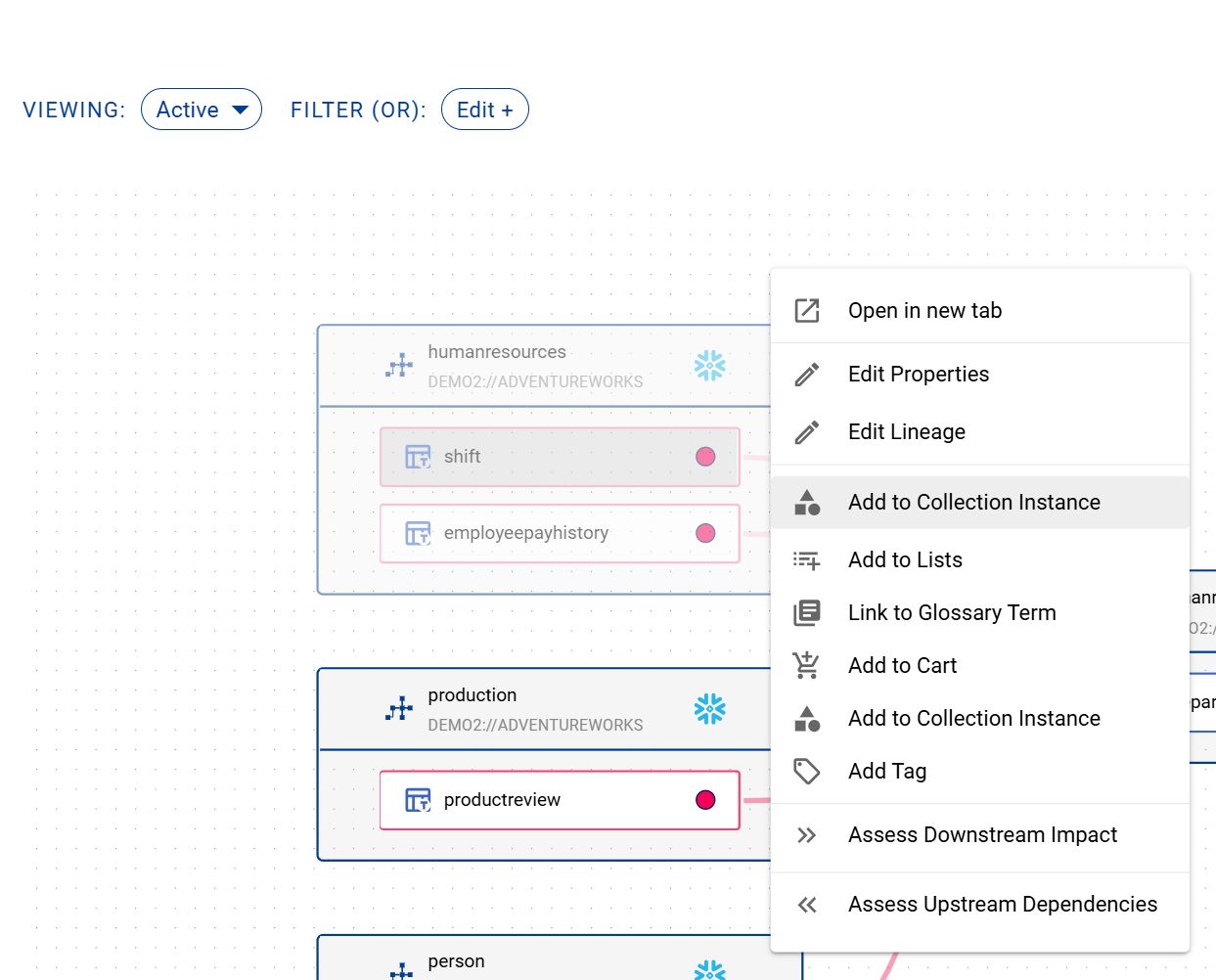Open the Edit + filter dropdown
The image size is (1216, 980).
click(x=485, y=110)
